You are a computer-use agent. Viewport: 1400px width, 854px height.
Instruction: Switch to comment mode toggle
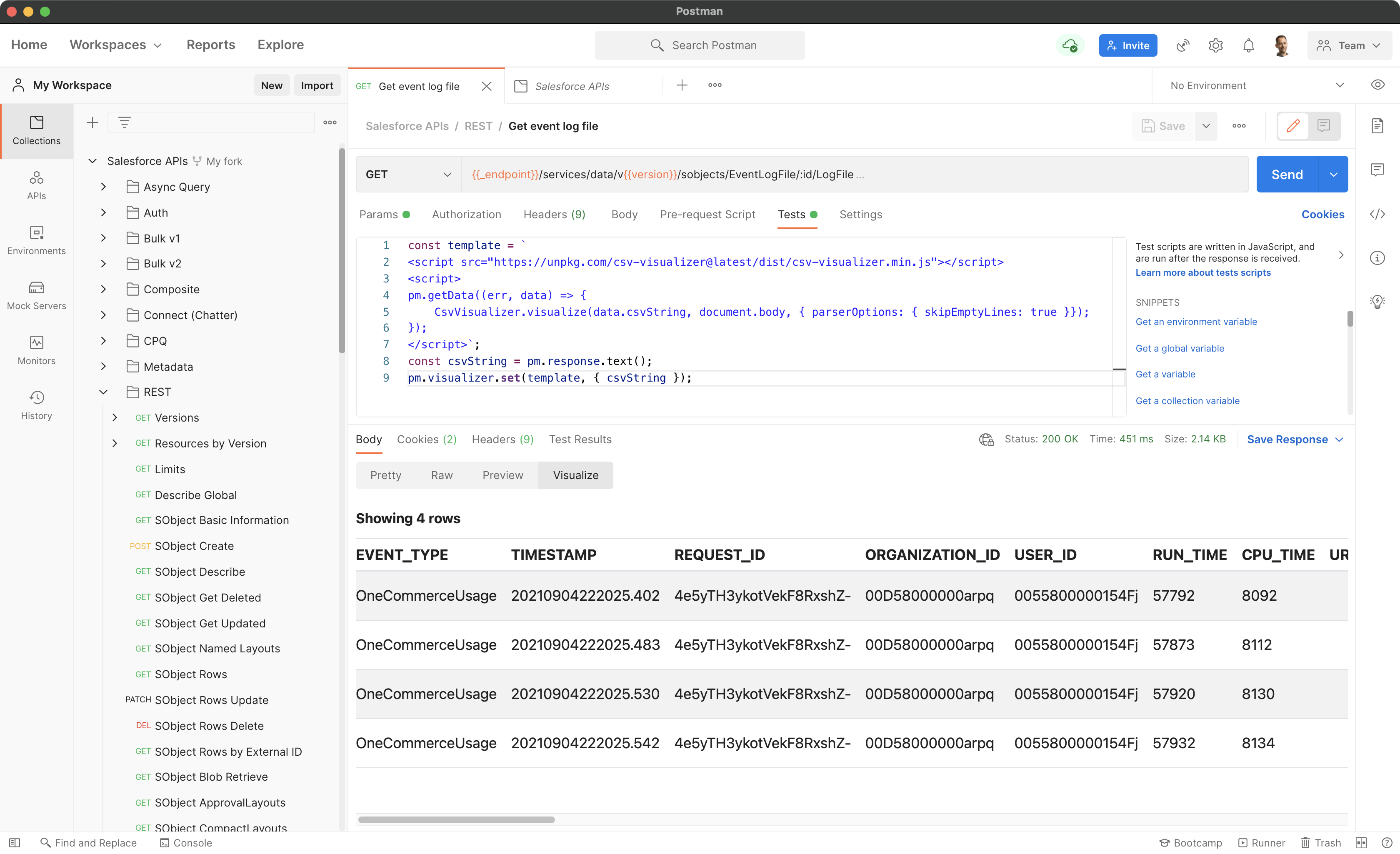pos(1324,125)
